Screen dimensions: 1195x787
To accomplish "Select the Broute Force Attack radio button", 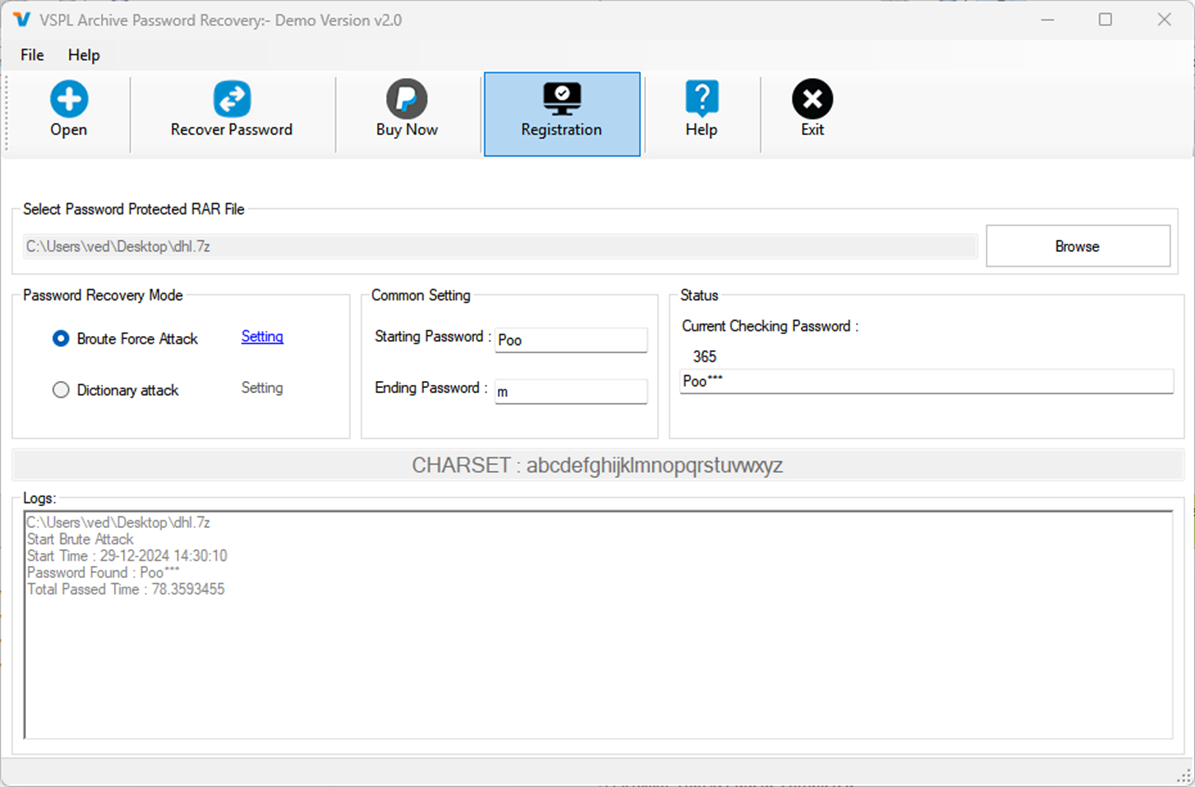I will pyautogui.click(x=61, y=338).
